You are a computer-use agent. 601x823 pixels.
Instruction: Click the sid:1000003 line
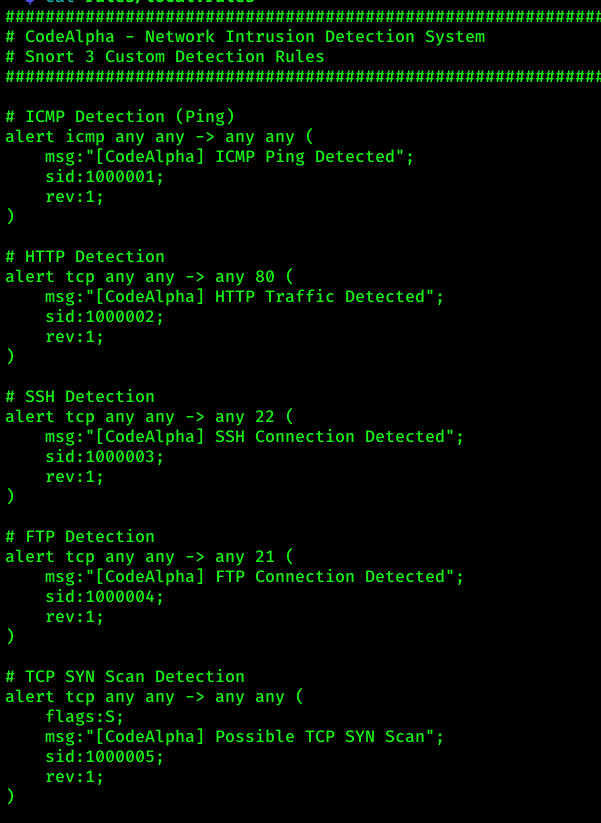pyautogui.click(x=105, y=457)
